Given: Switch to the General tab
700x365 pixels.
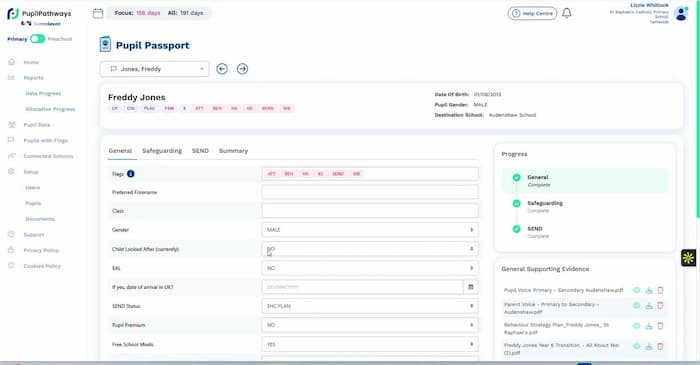Looking at the screenshot, I should (120, 151).
